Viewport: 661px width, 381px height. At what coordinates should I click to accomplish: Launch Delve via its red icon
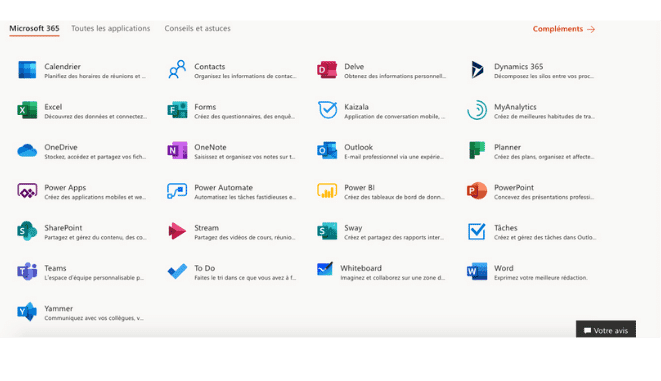pyautogui.click(x=327, y=70)
